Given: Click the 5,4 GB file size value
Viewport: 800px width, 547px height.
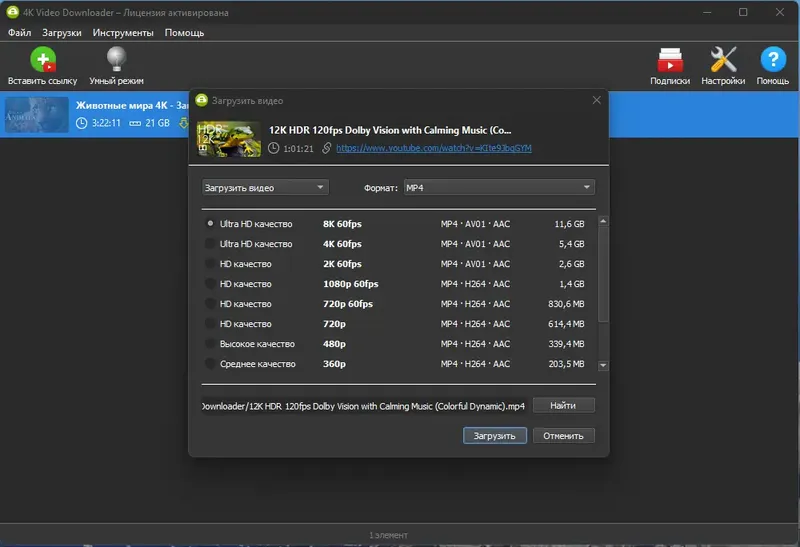Looking at the screenshot, I should coord(571,243).
